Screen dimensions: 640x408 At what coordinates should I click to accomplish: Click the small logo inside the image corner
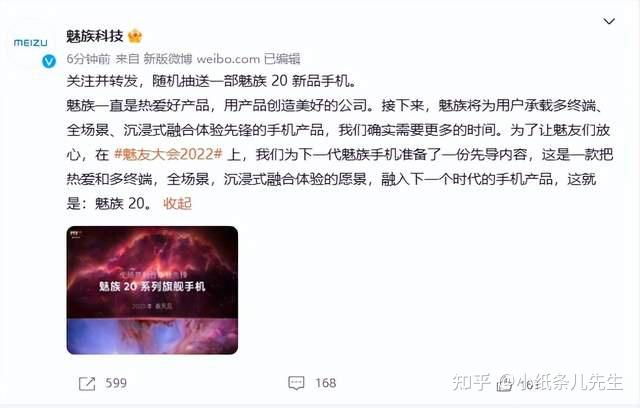pyautogui.click(x=76, y=234)
